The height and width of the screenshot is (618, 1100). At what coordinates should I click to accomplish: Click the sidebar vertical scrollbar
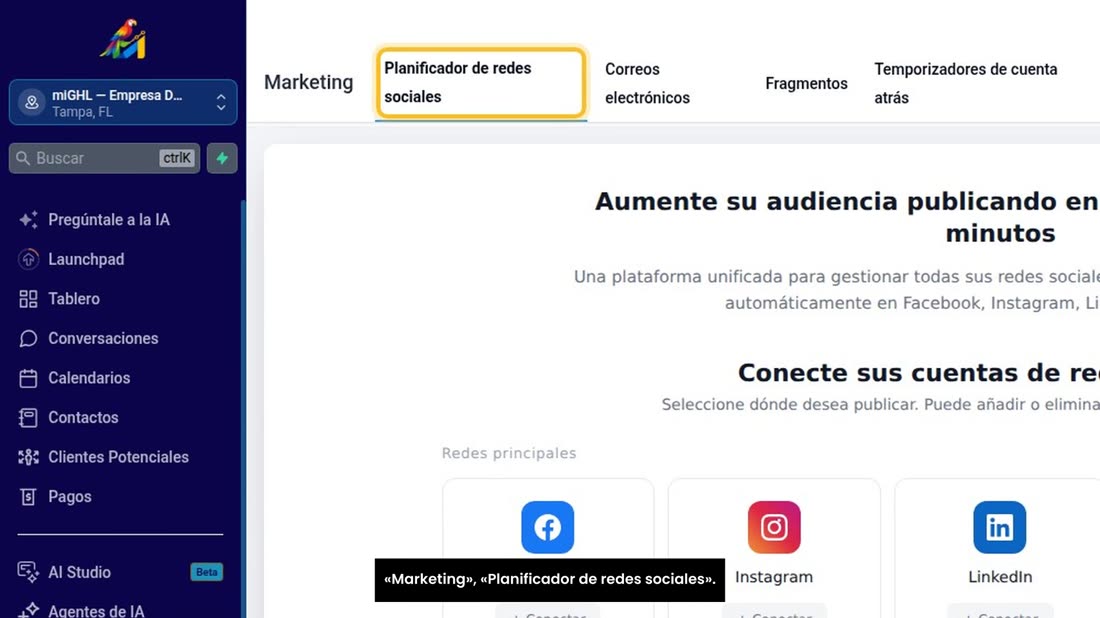click(x=243, y=407)
